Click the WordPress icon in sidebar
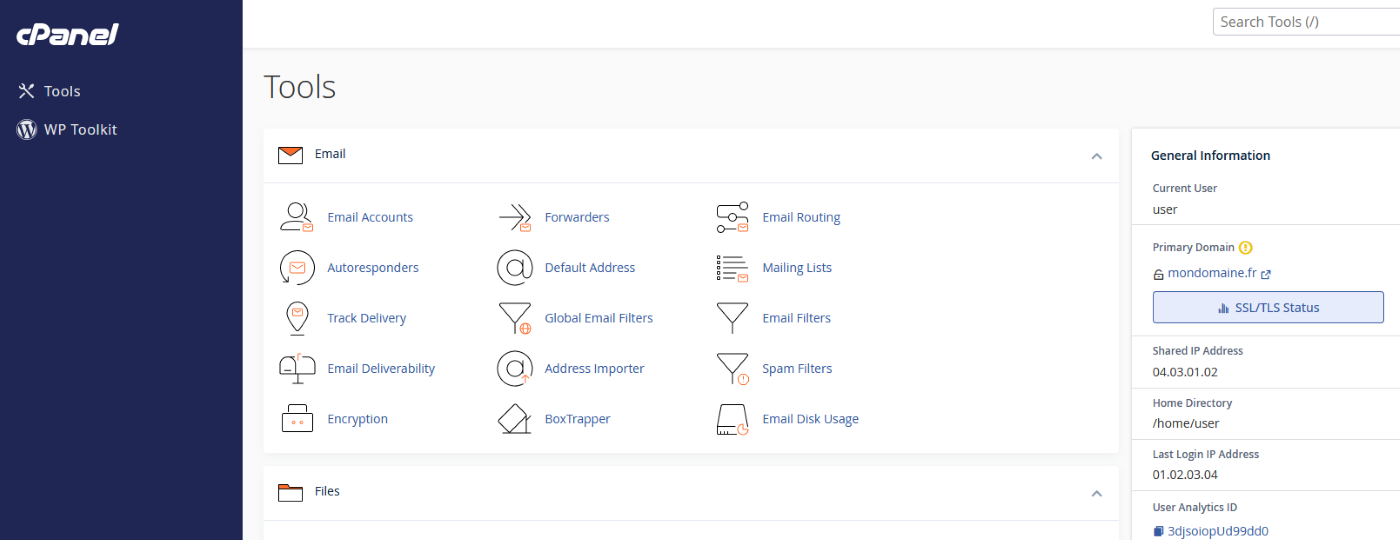Viewport: 1400px width, 540px height. coord(26,129)
